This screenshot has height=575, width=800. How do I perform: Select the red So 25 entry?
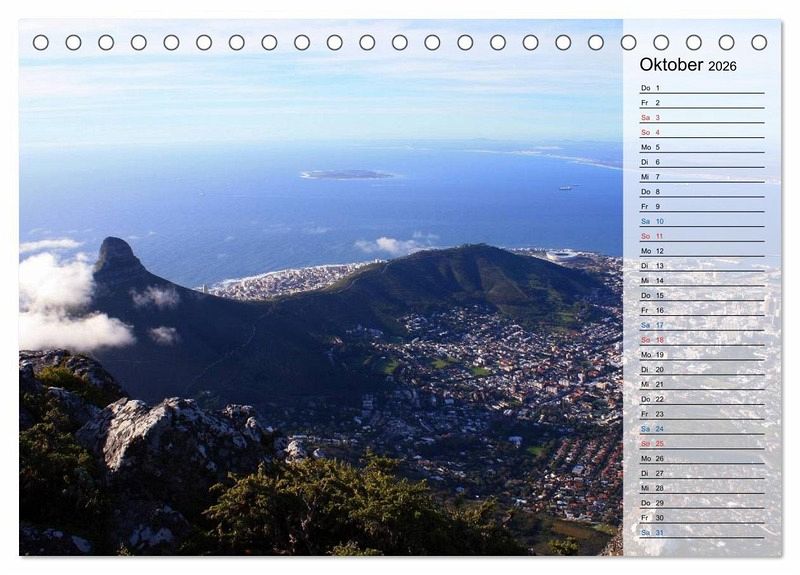[x=701, y=443]
